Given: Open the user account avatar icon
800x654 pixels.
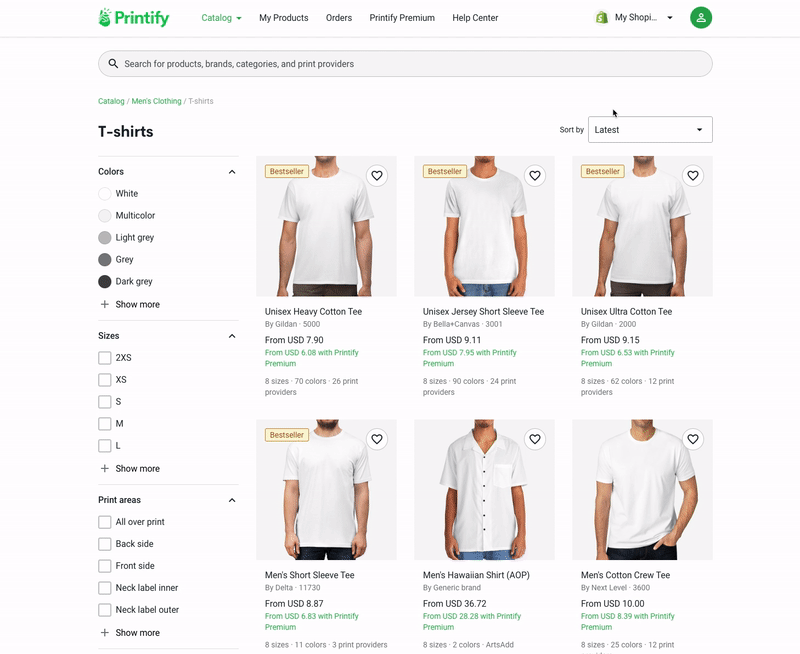Looking at the screenshot, I should pyautogui.click(x=701, y=17).
